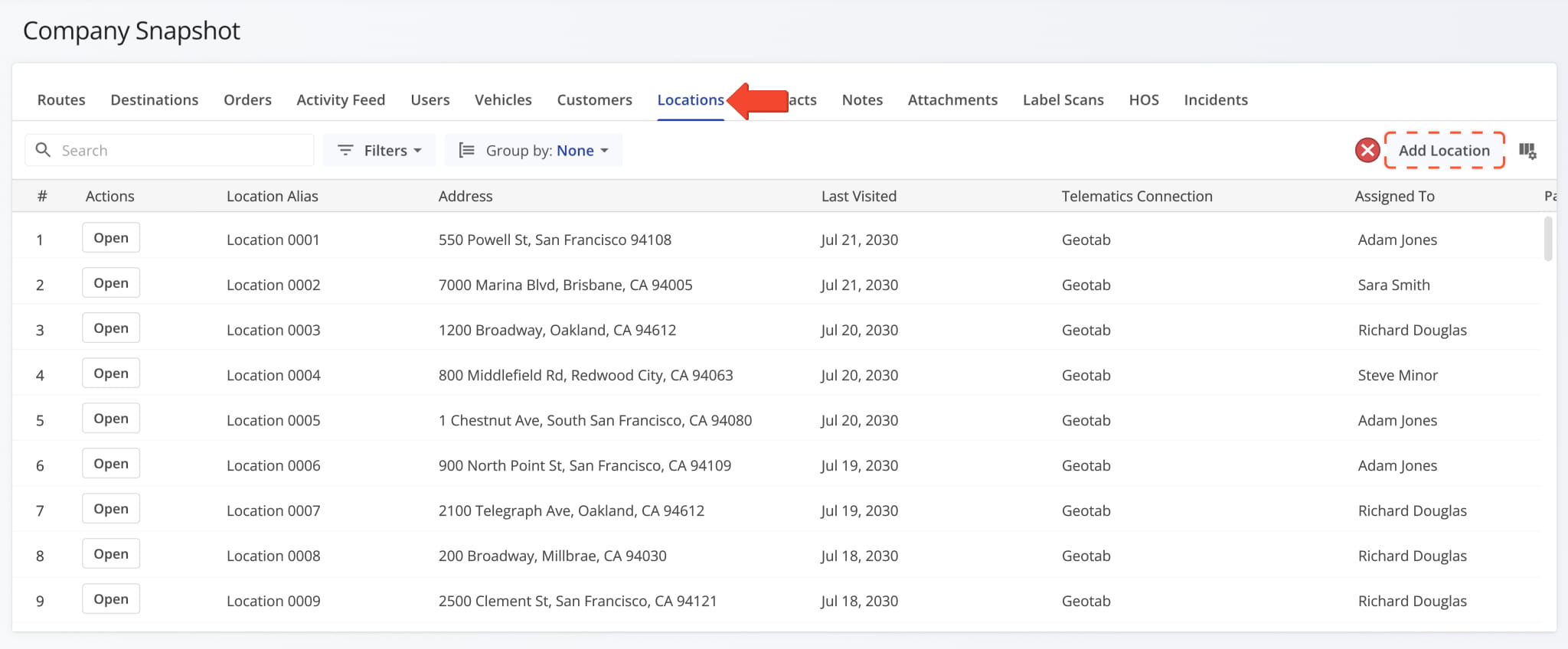
Task: Click Telematics Connection column header
Action: (1137, 196)
